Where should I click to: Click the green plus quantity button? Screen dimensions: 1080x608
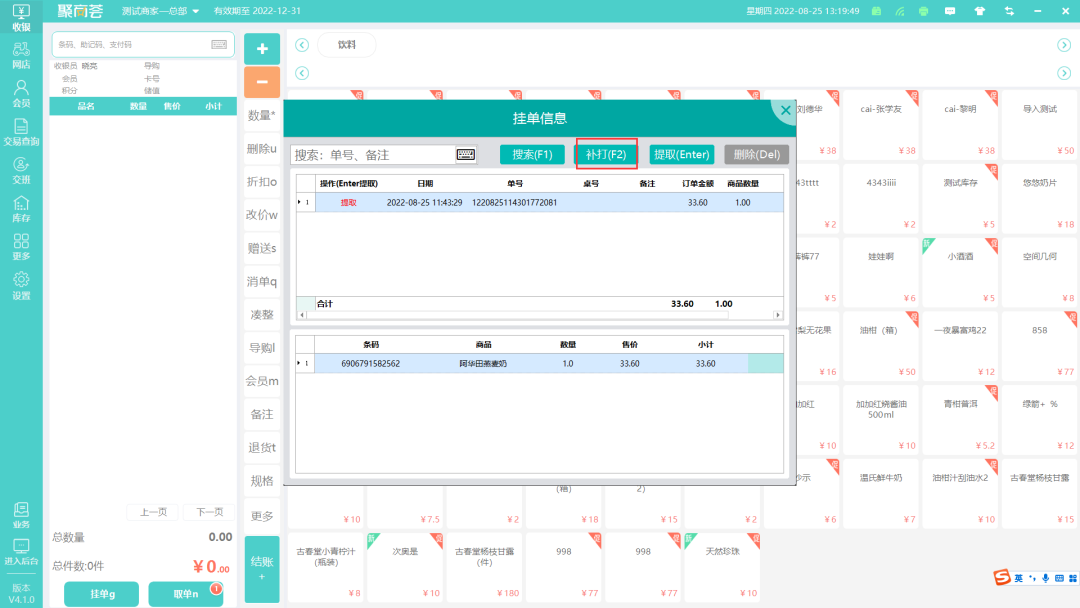pyautogui.click(x=262, y=49)
